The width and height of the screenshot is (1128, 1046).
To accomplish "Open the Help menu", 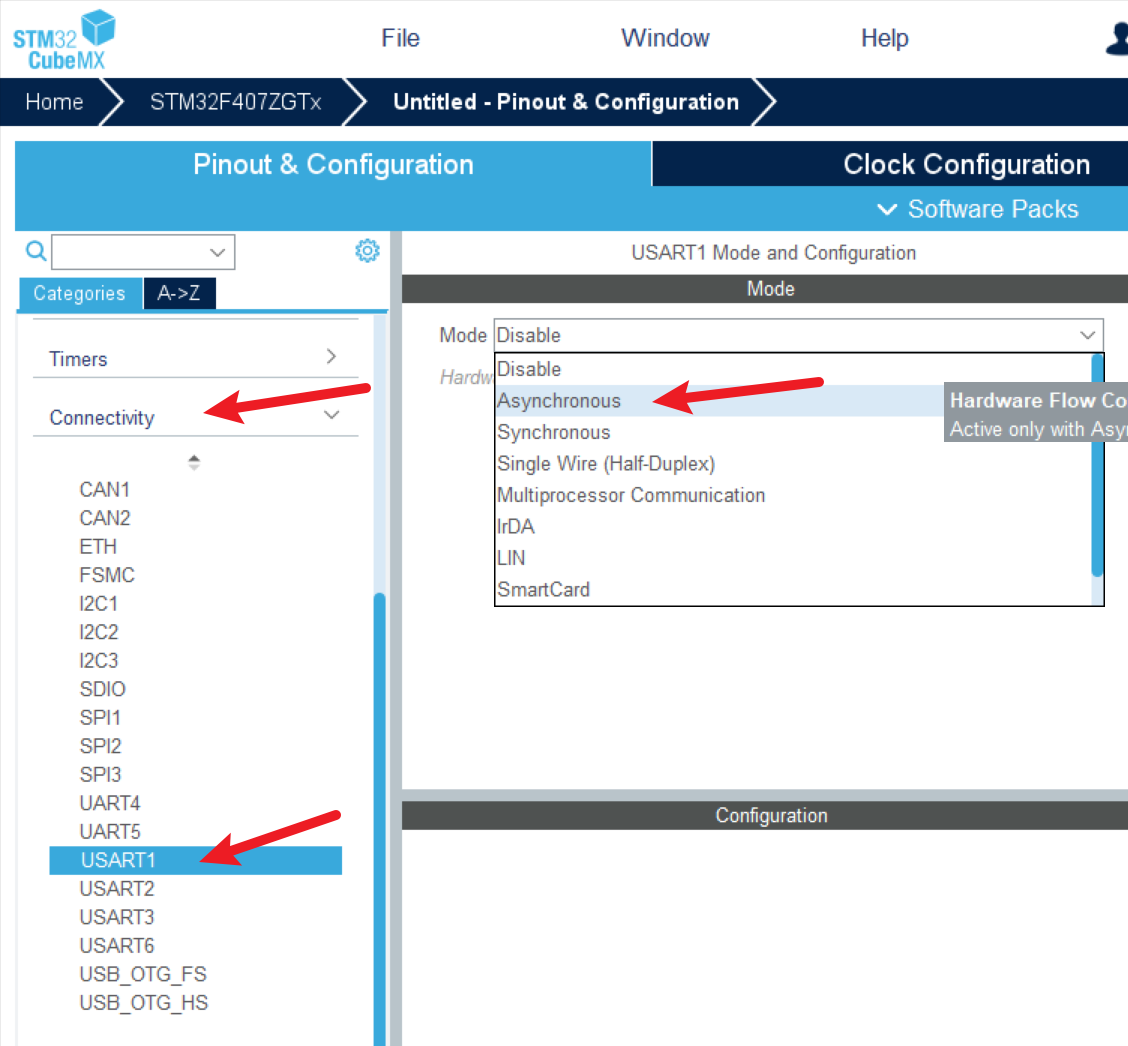I will pos(885,38).
